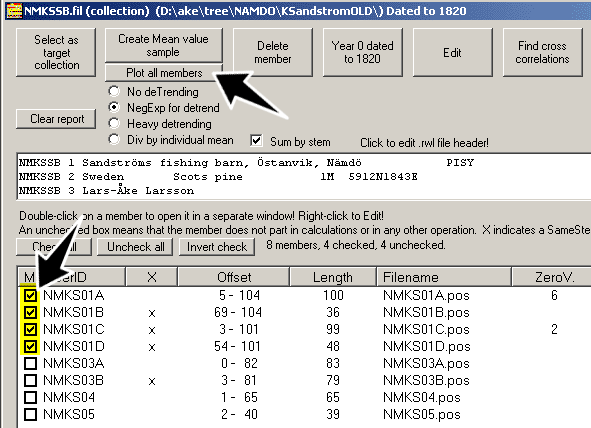
Task: Uncheck member NMKS01C checkbox
Action: coord(30,329)
